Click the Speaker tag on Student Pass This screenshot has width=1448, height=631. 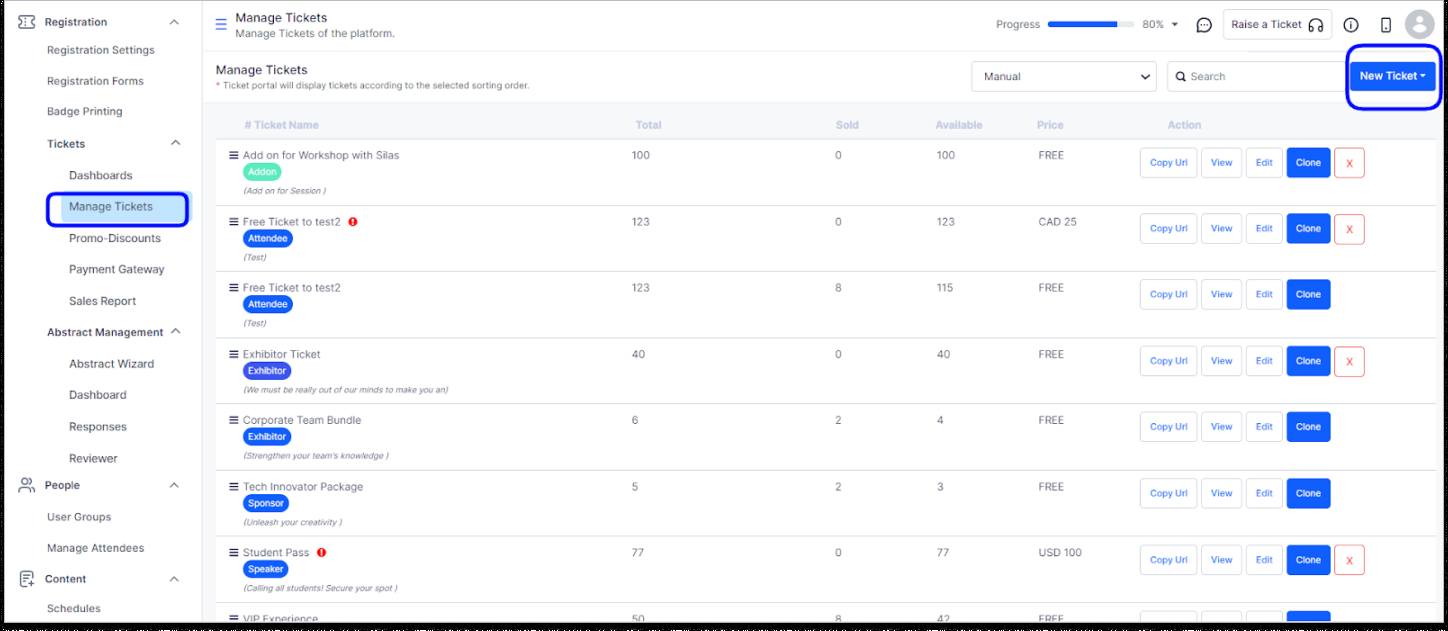point(266,569)
